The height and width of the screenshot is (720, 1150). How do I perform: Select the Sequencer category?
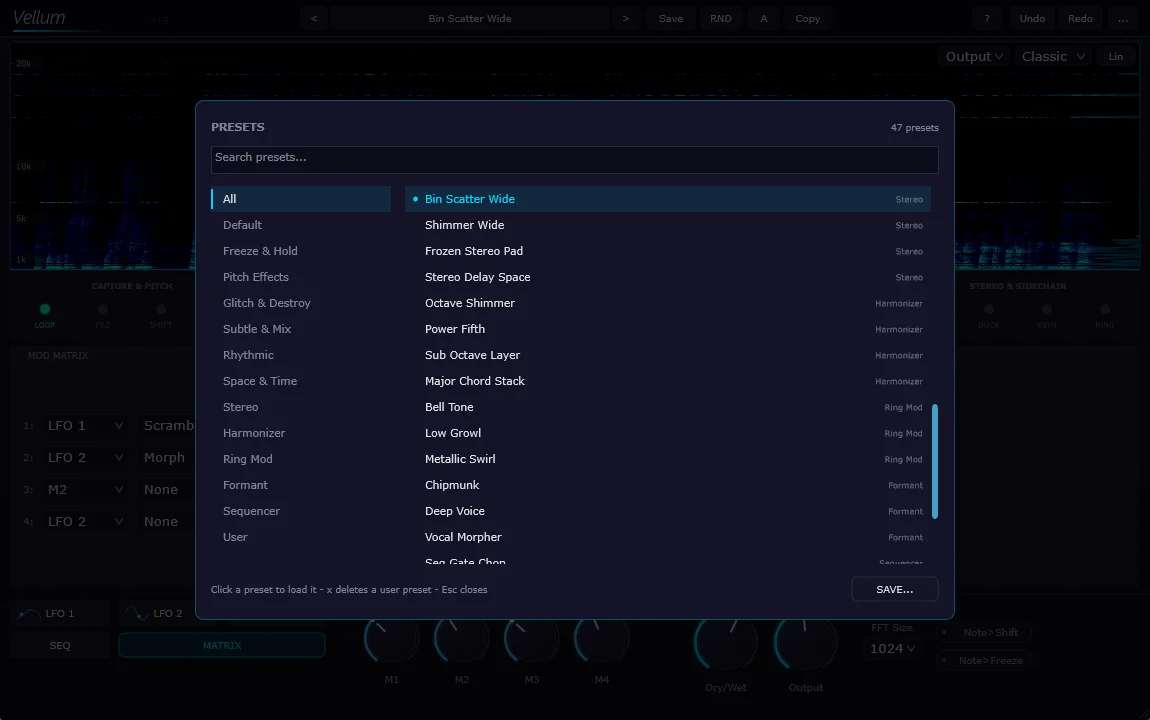point(301,511)
